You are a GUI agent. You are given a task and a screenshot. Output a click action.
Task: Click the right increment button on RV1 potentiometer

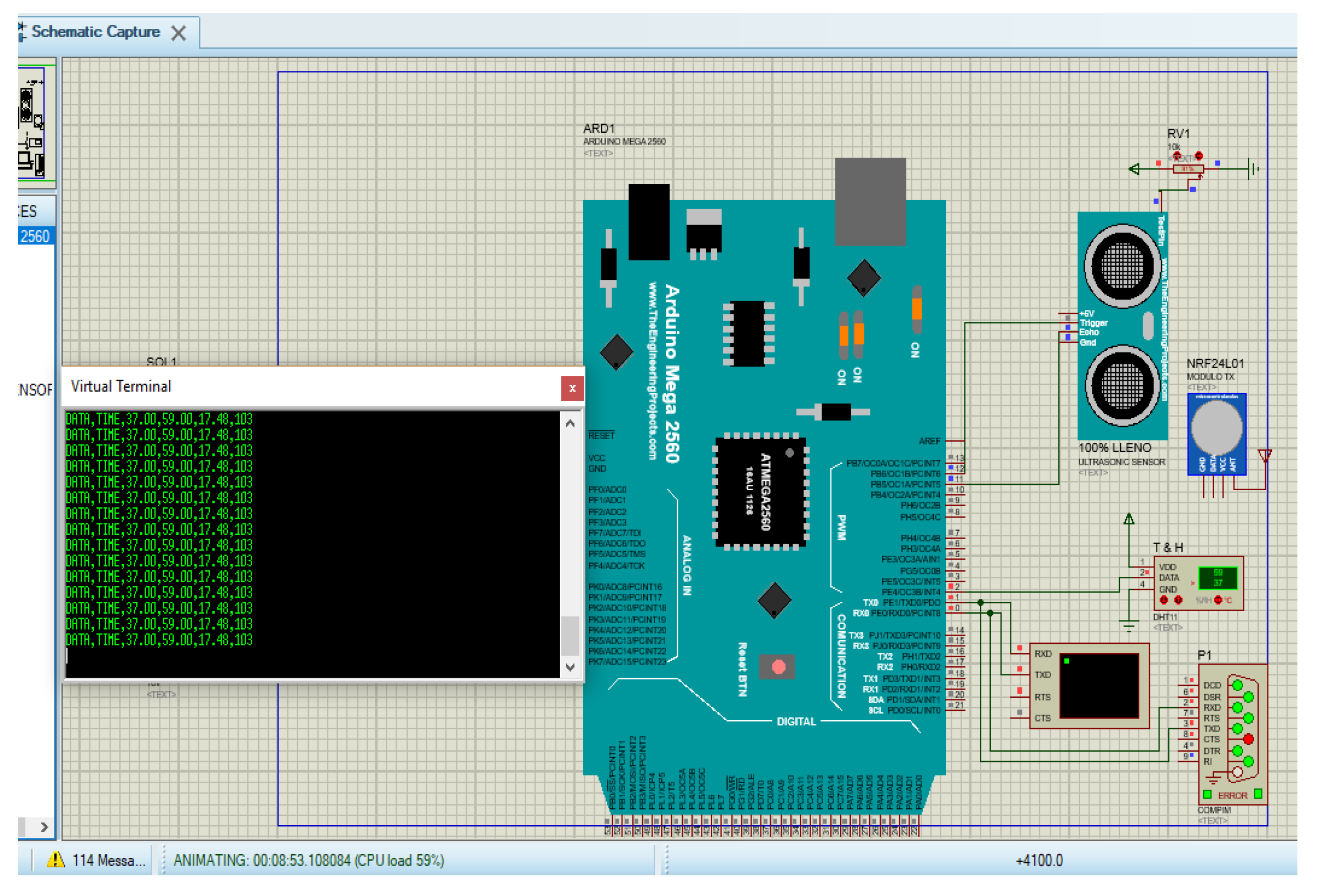coord(1199,156)
